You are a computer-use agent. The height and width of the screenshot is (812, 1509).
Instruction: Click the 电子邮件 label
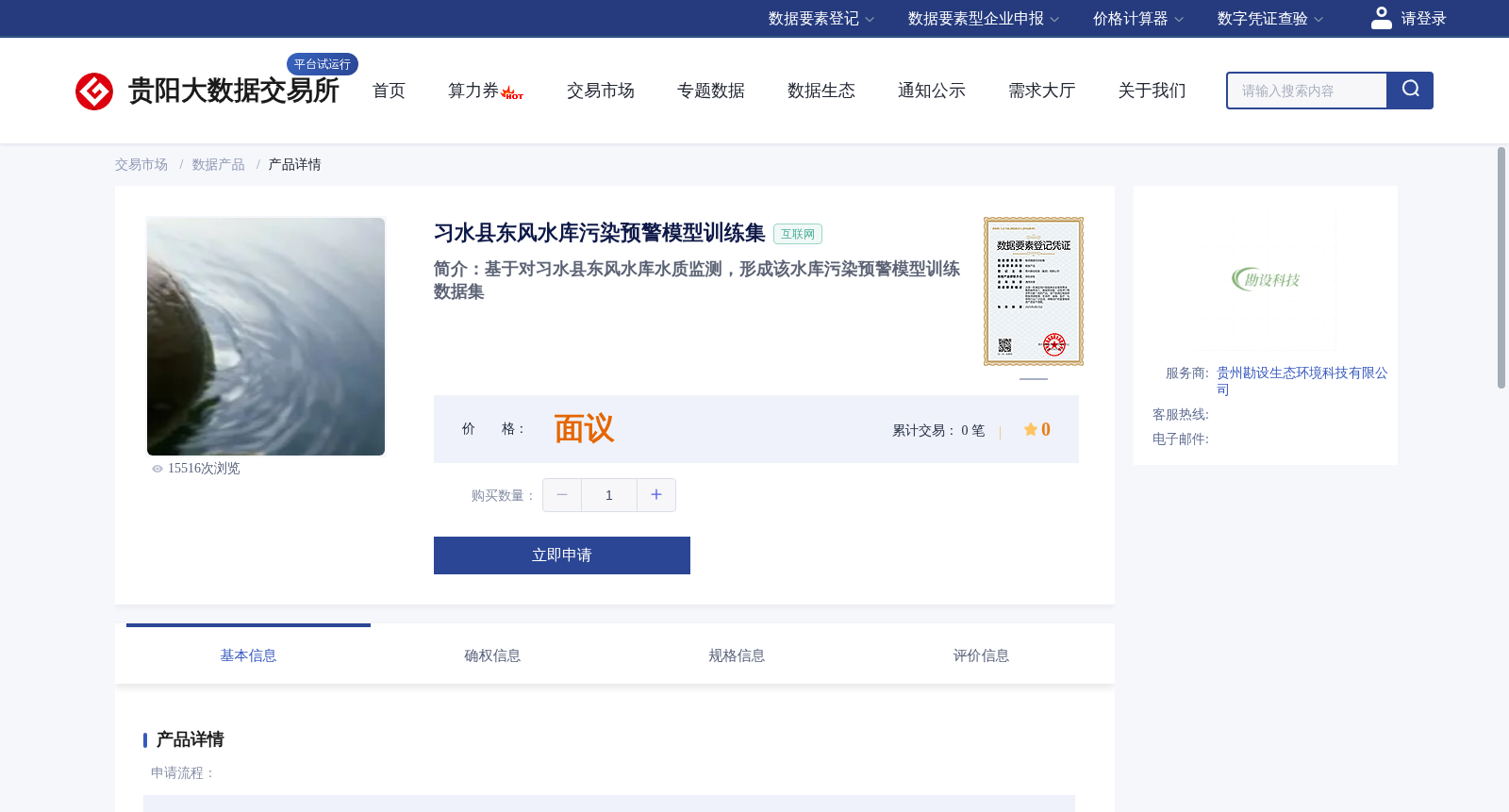click(1181, 439)
